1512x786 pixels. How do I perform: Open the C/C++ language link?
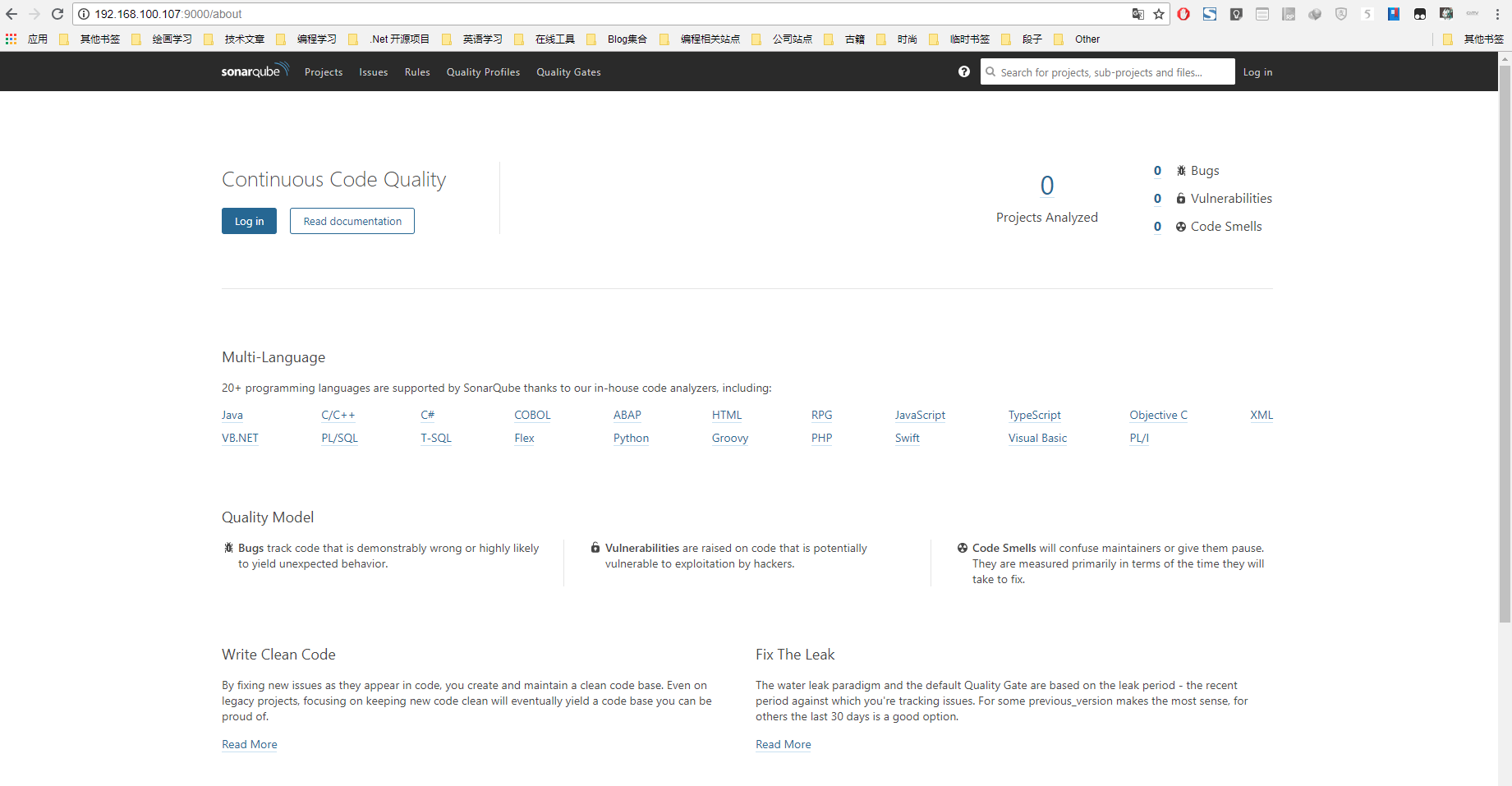pyautogui.click(x=338, y=416)
